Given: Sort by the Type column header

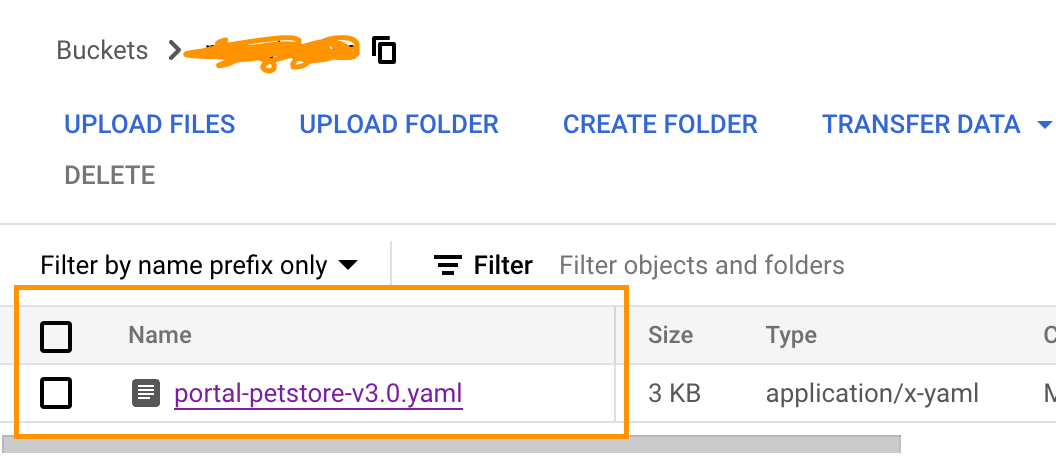Looking at the screenshot, I should 791,335.
